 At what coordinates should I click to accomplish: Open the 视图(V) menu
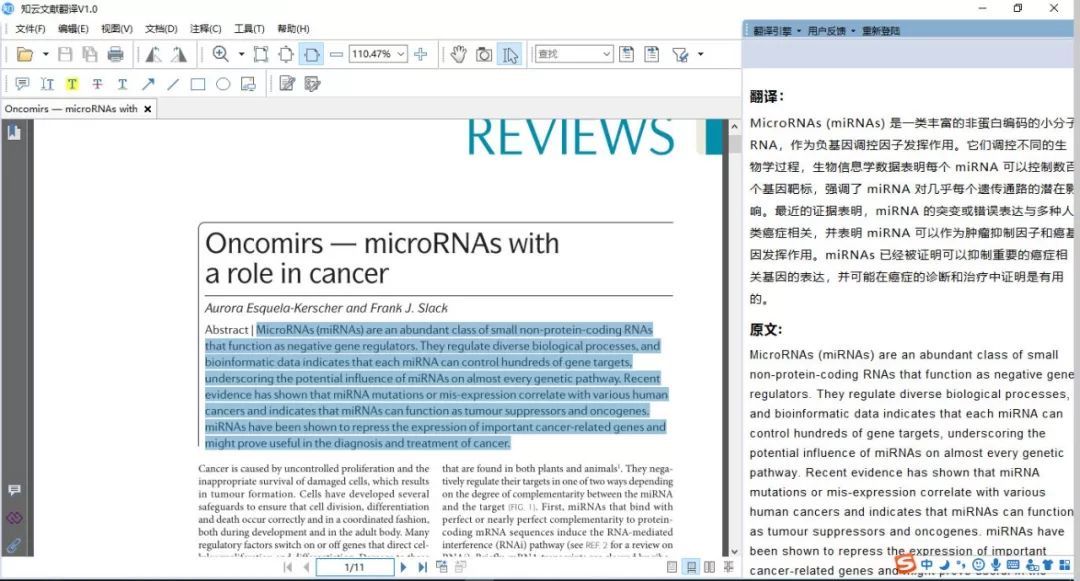click(116, 28)
